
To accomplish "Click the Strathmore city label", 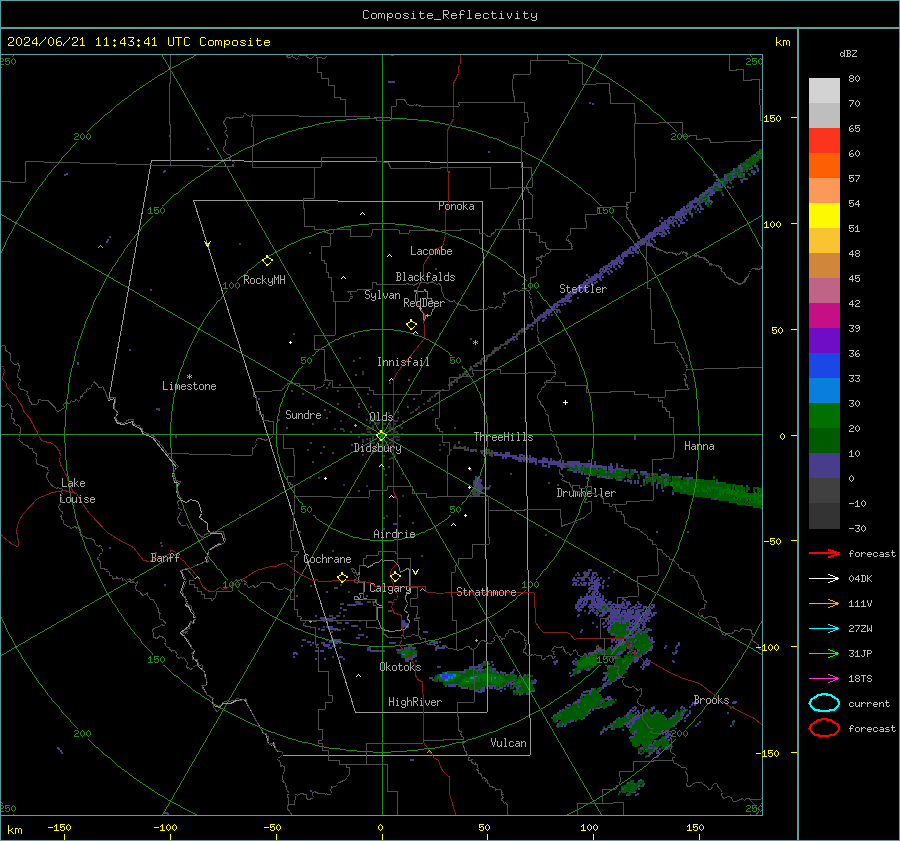I will point(486,592).
